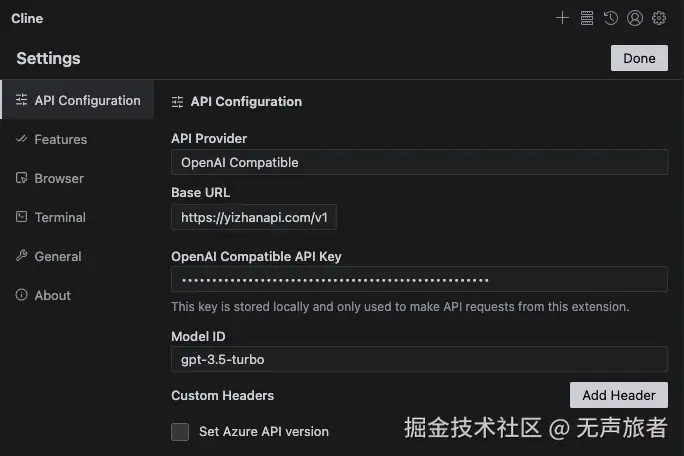Image resolution: width=684 pixels, height=456 pixels.
Task: Focus the Base URL input field
Action: click(x=254, y=217)
